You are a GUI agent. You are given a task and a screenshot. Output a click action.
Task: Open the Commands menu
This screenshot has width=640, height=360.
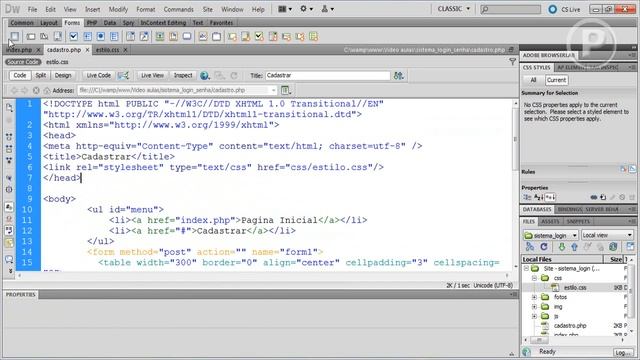[x=178, y=9]
